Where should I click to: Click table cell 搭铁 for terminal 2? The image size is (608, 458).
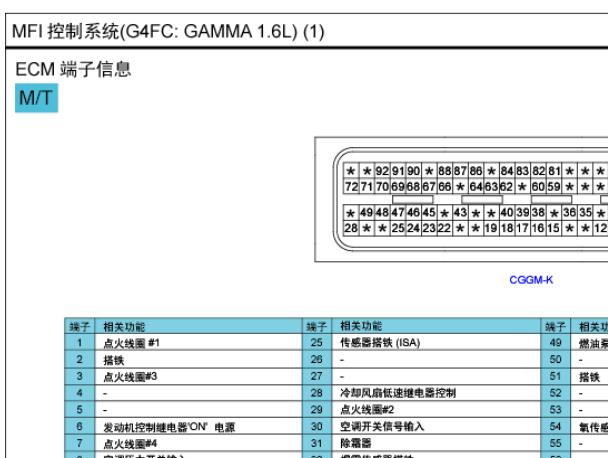pos(198,360)
